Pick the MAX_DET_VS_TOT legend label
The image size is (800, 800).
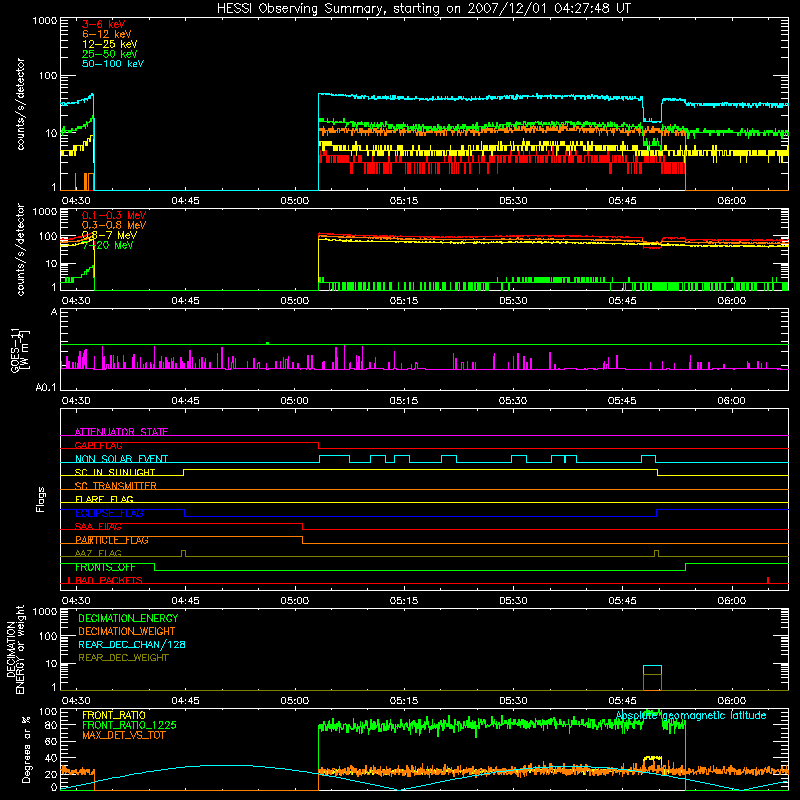pyautogui.click(x=123, y=735)
